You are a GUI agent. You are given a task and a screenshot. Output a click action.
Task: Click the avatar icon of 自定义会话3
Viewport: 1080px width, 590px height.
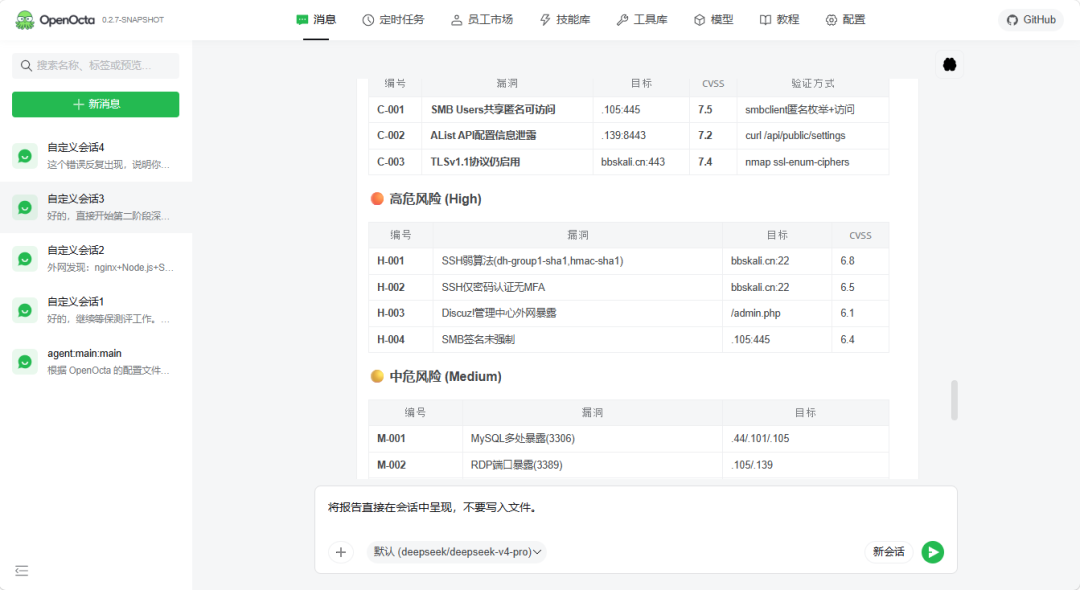point(25,207)
